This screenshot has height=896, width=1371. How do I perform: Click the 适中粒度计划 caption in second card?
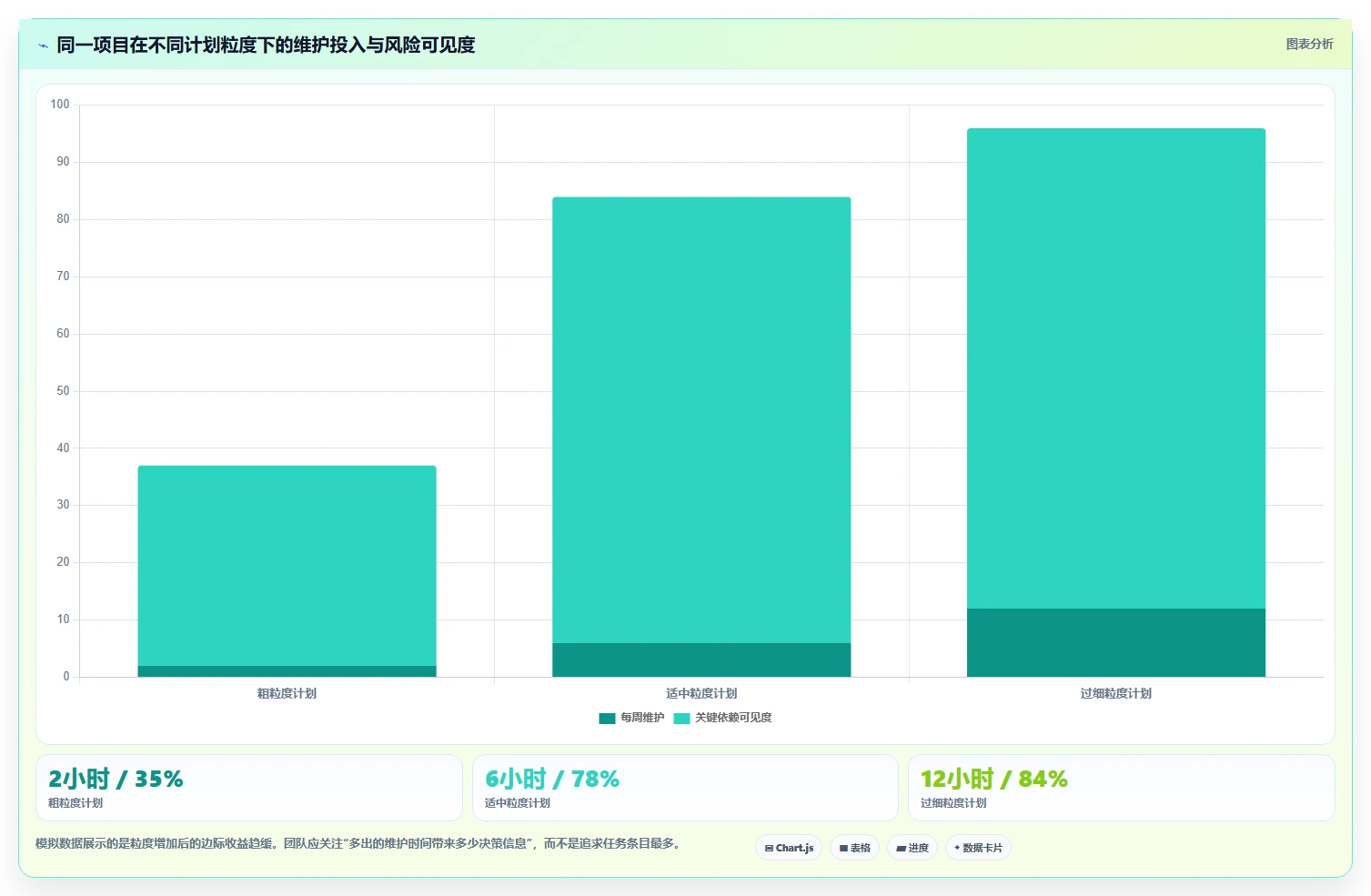click(518, 803)
